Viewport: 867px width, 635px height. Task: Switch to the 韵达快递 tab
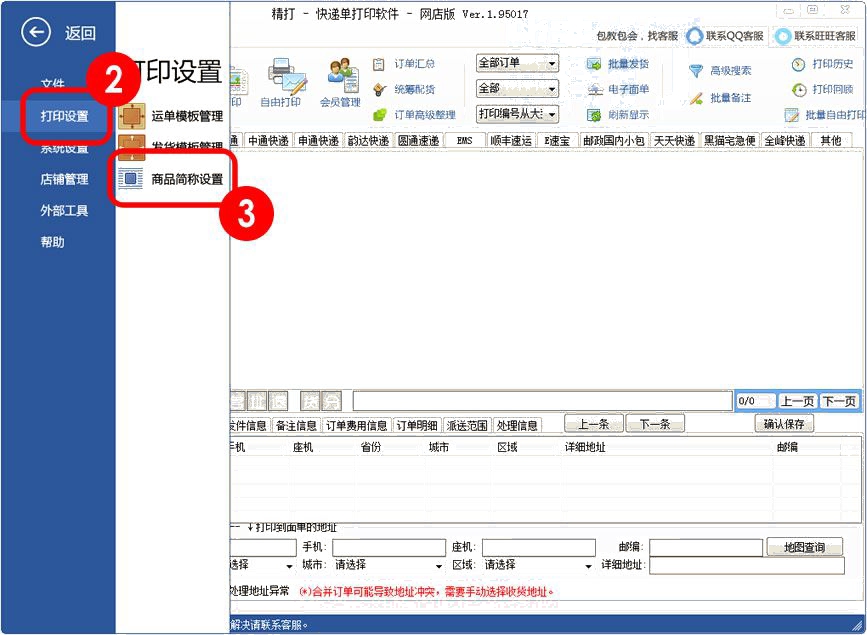click(368, 140)
